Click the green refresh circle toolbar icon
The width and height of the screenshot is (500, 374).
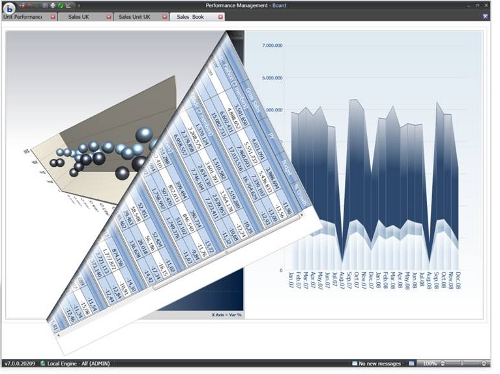point(60,6)
